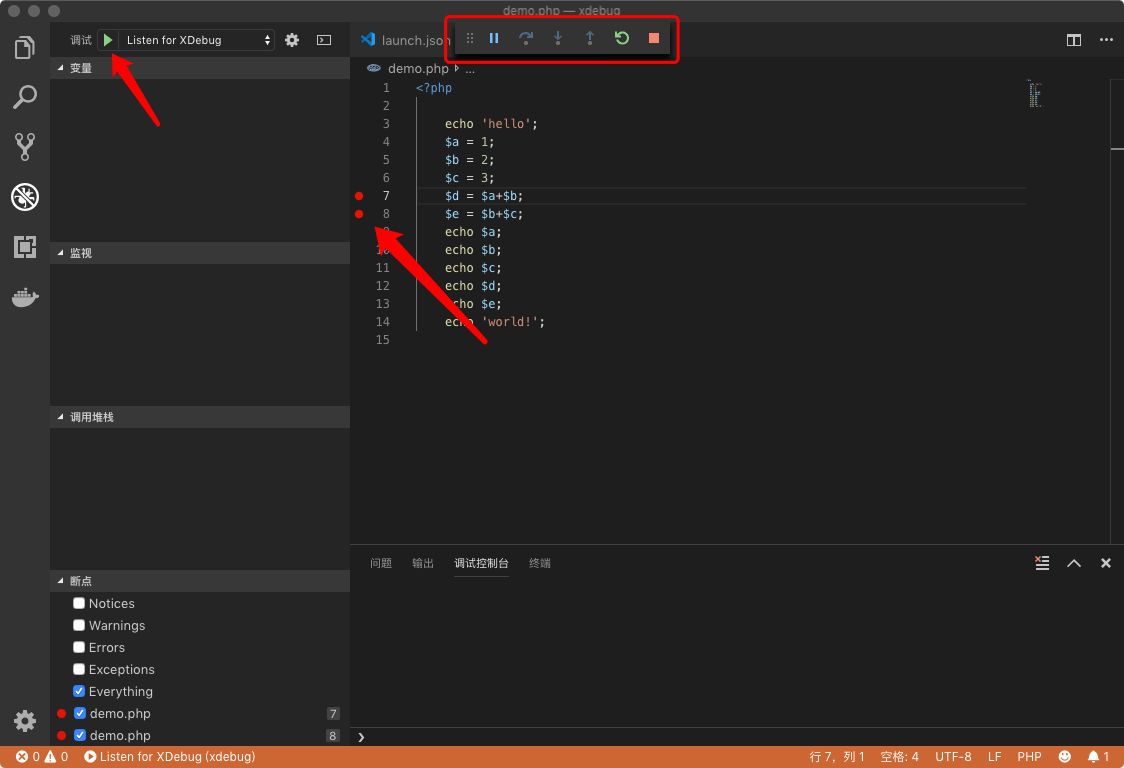Enable the Warnings breakpoint checkbox
Viewport: 1124px width, 768px height.
point(78,625)
